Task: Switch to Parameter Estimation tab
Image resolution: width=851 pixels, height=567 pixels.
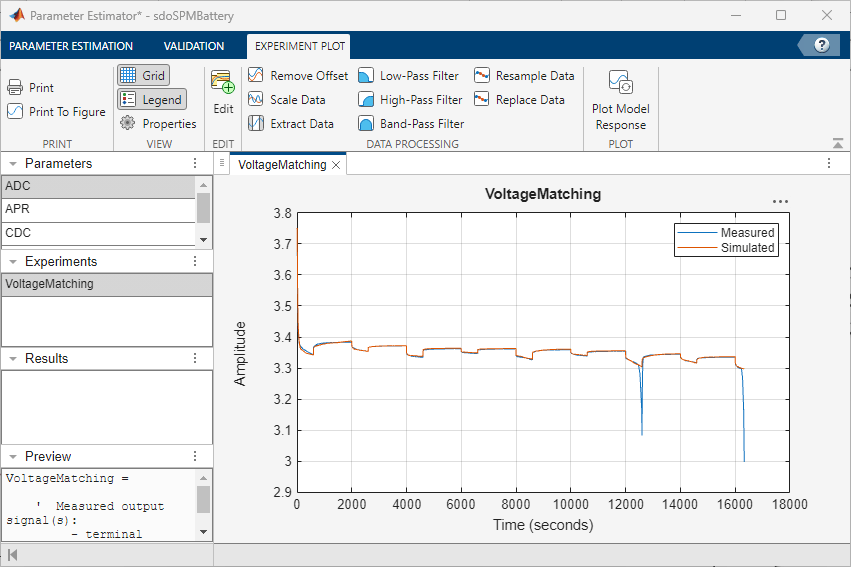Action: pos(71,46)
